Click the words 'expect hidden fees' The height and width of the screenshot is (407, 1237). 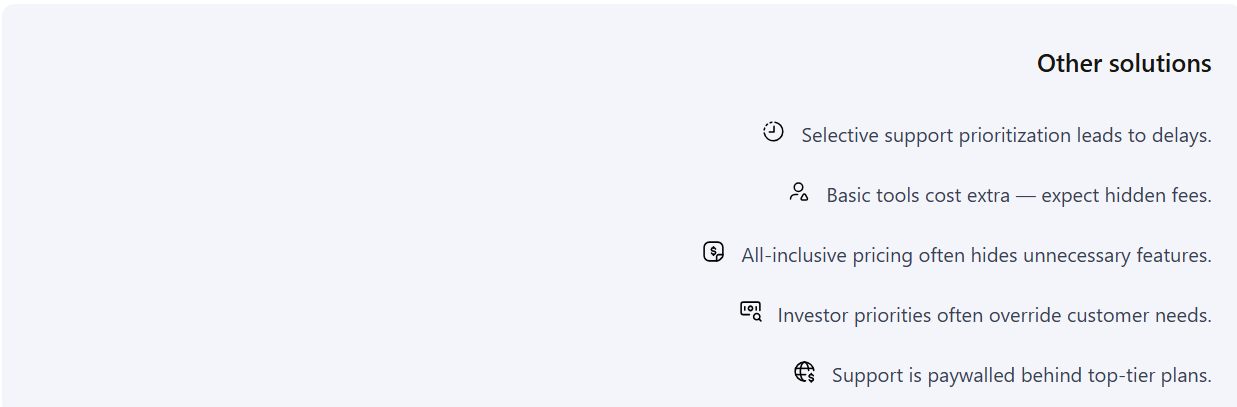click(x=1126, y=195)
